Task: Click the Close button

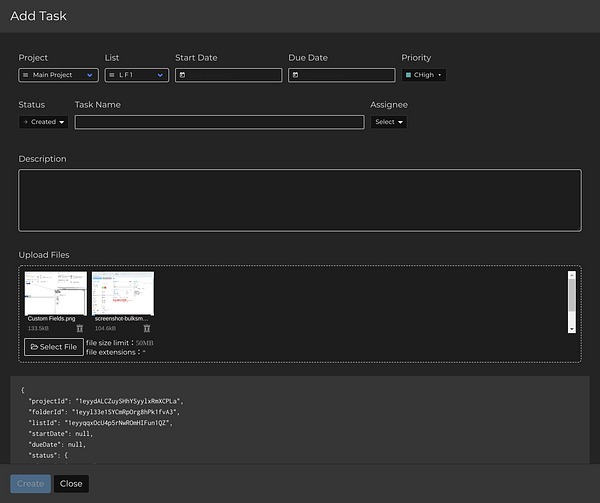Action: 71,484
